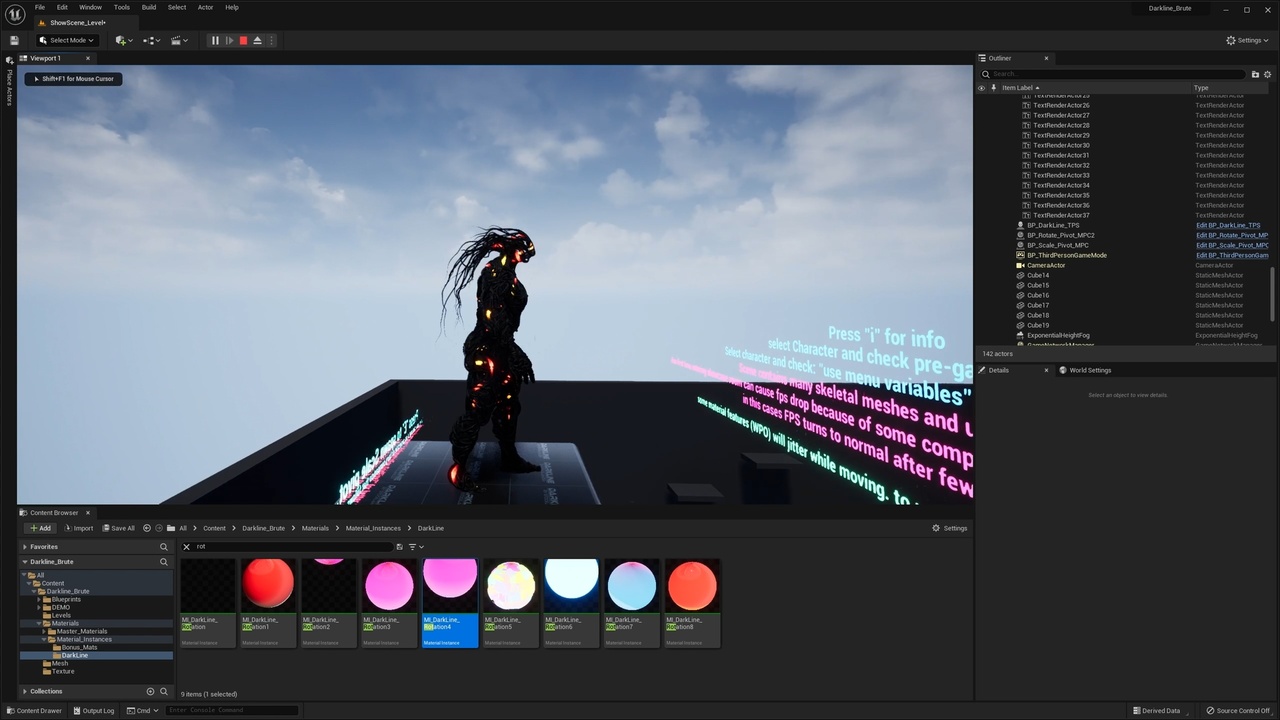Open the Help menu
Image resolution: width=1280 pixels, height=720 pixels.
pyautogui.click(x=232, y=7)
